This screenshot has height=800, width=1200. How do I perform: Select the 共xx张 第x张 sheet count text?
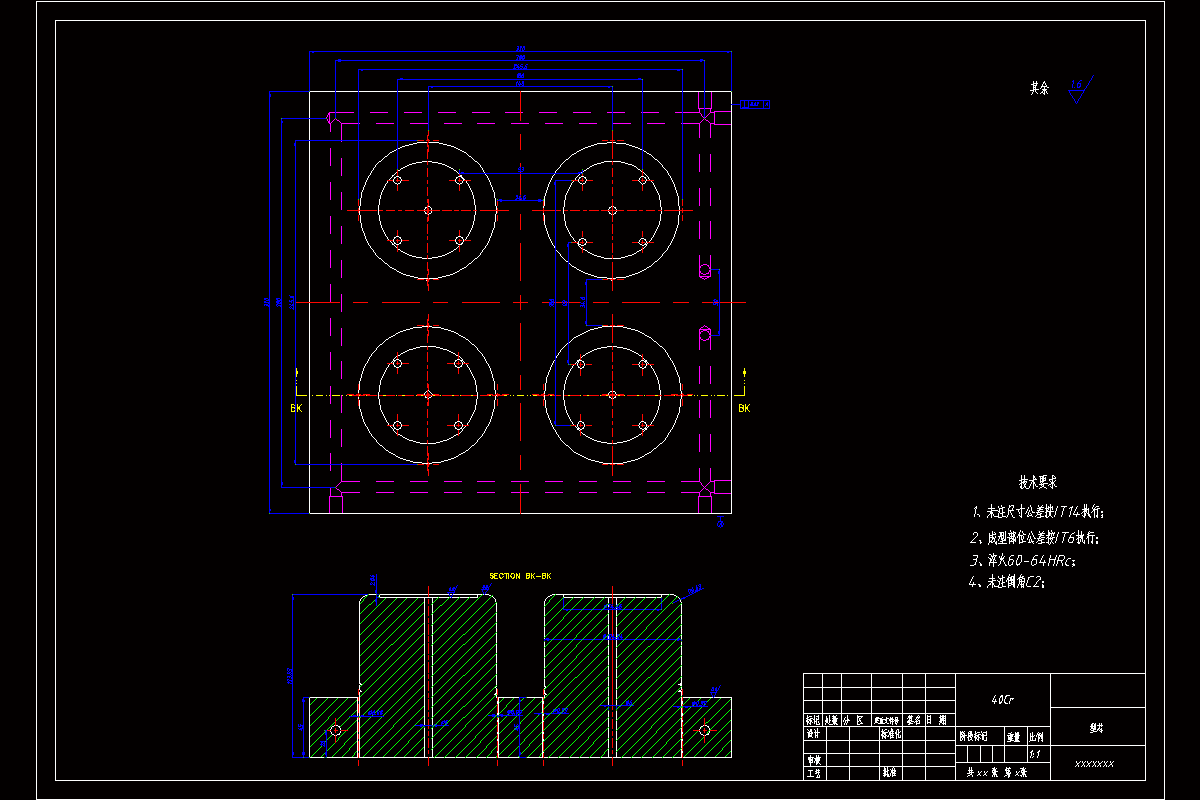pos(996,773)
